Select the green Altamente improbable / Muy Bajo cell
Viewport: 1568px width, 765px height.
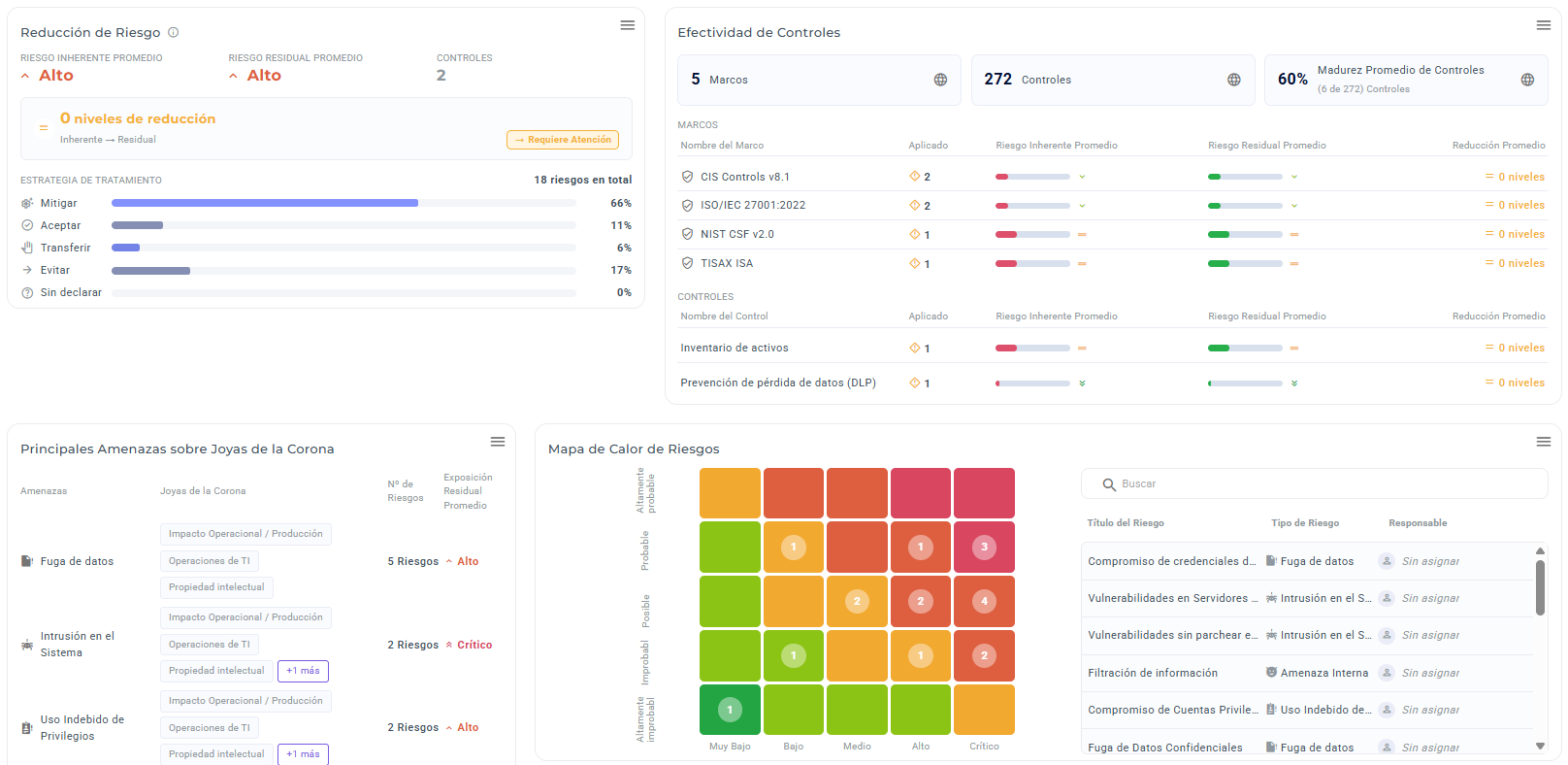point(730,710)
